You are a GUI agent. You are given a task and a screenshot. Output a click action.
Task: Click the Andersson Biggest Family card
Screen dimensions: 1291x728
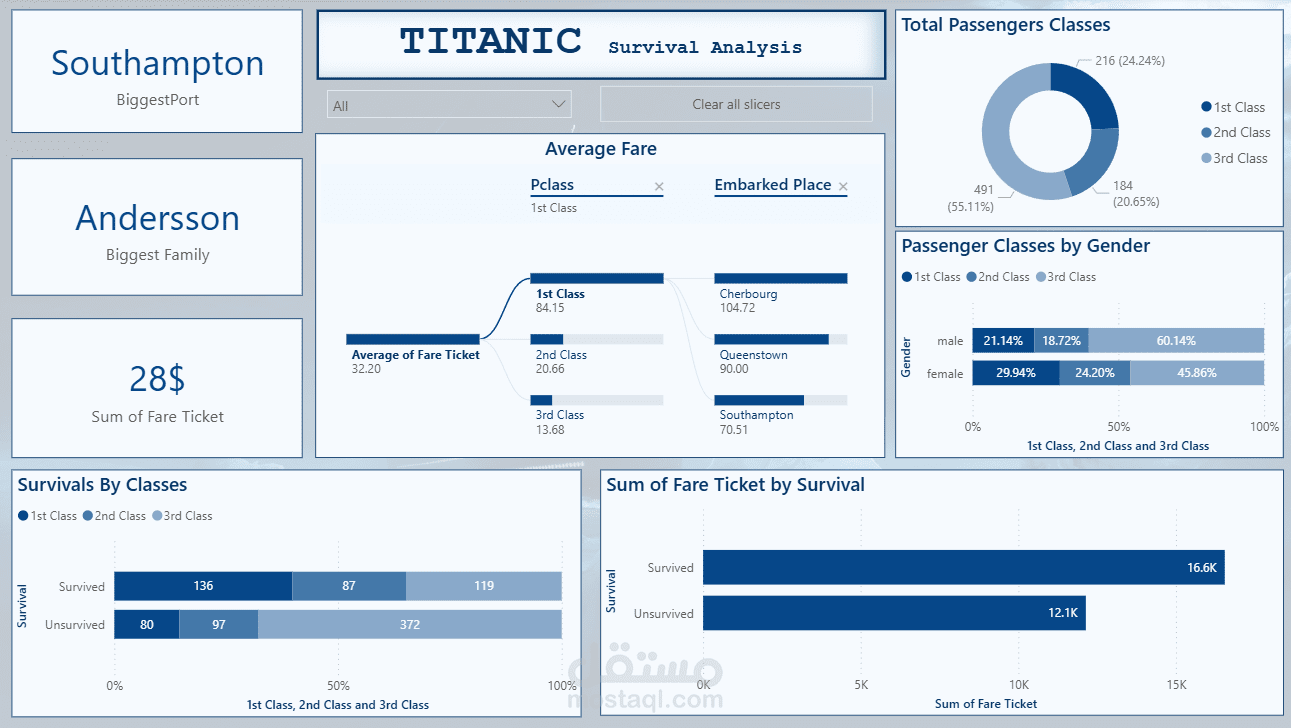[x=157, y=227]
